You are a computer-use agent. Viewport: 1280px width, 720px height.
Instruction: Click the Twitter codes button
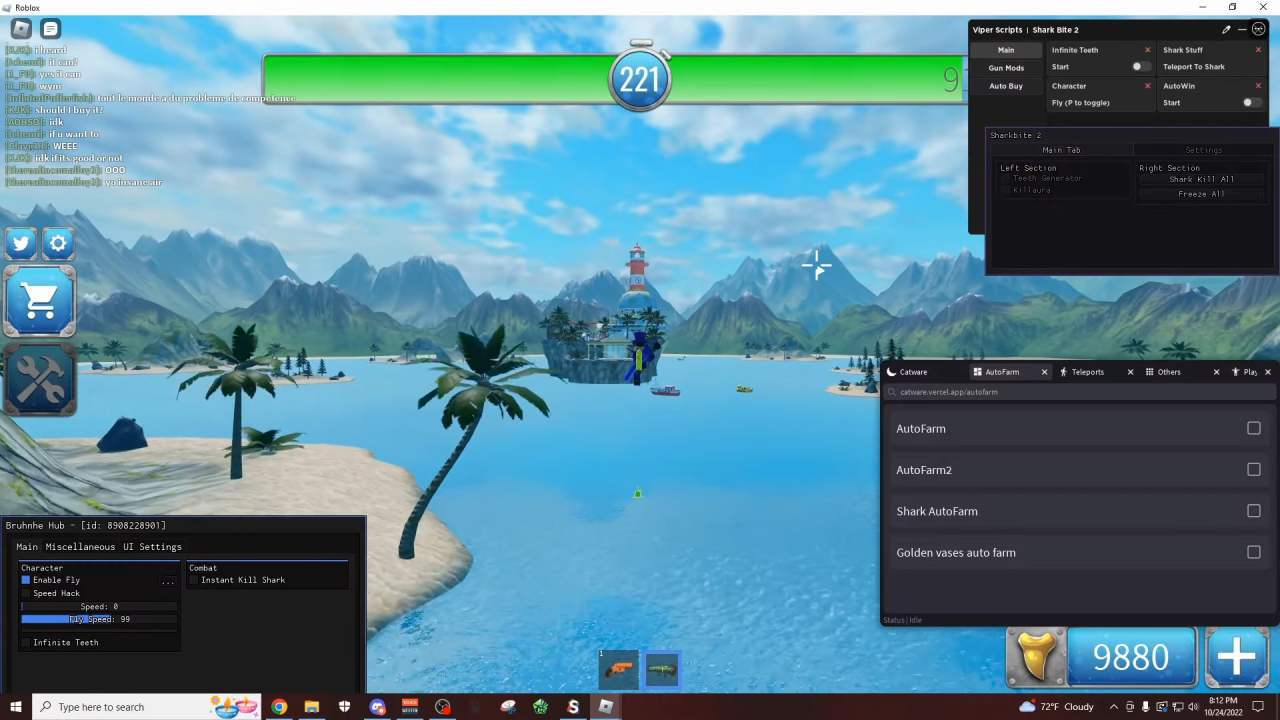tap(21, 243)
